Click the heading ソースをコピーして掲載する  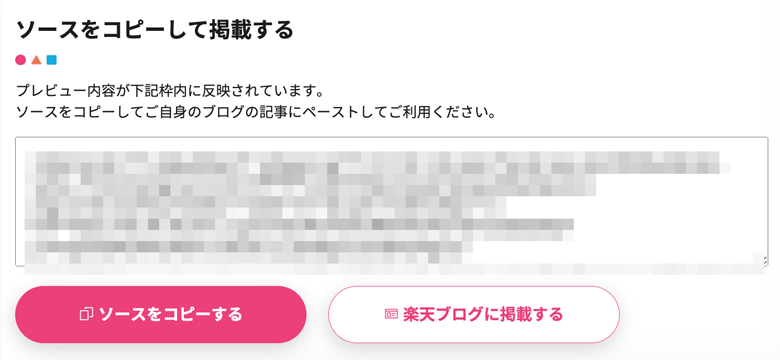[x=155, y=30]
